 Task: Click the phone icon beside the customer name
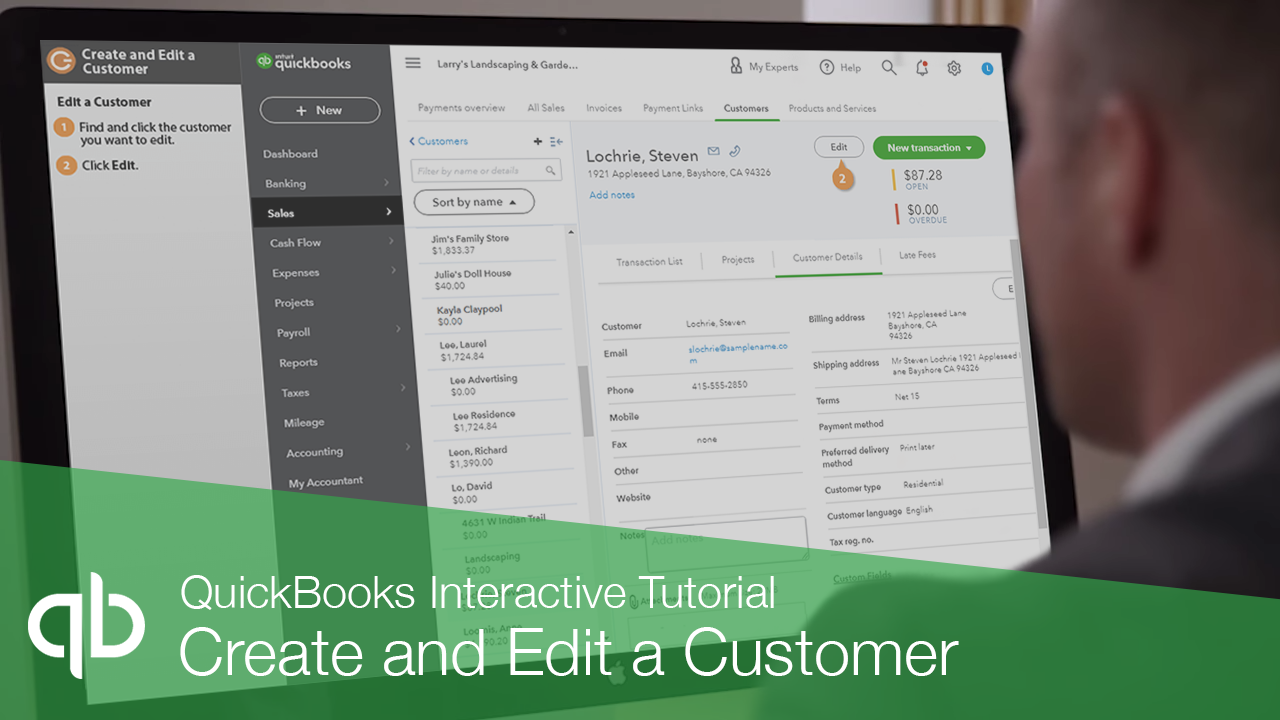736,153
